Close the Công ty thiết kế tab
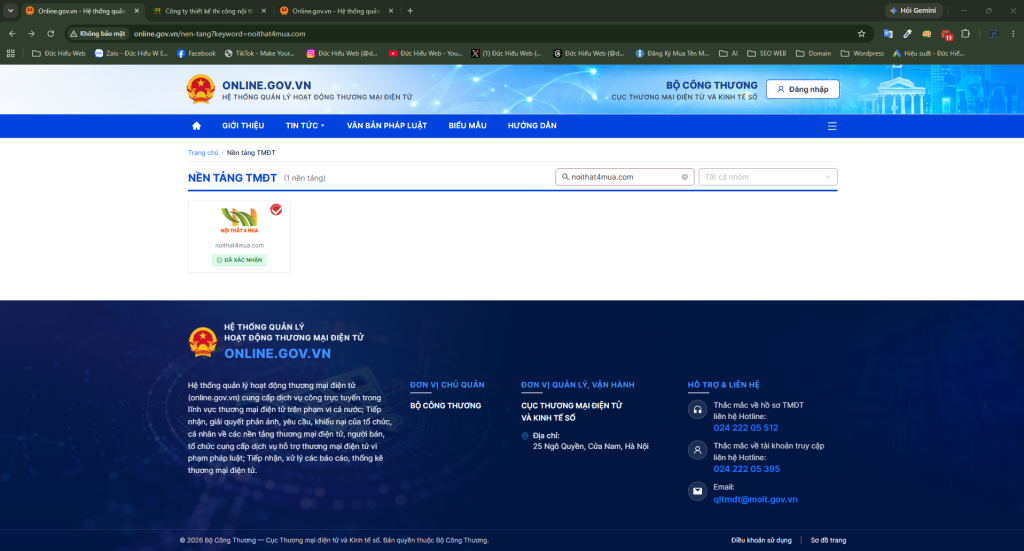1024x551 pixels. coord(264,11)
